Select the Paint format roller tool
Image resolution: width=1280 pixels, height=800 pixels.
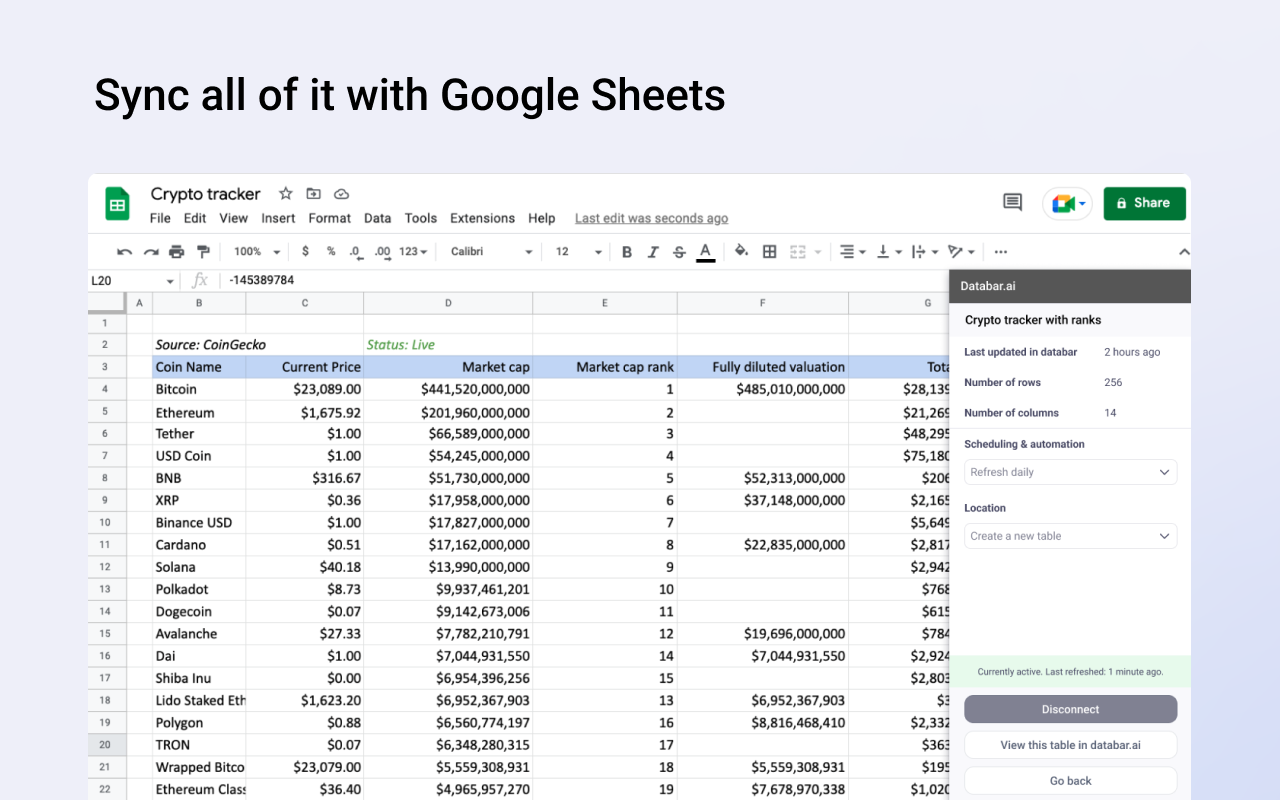[203, 252]
